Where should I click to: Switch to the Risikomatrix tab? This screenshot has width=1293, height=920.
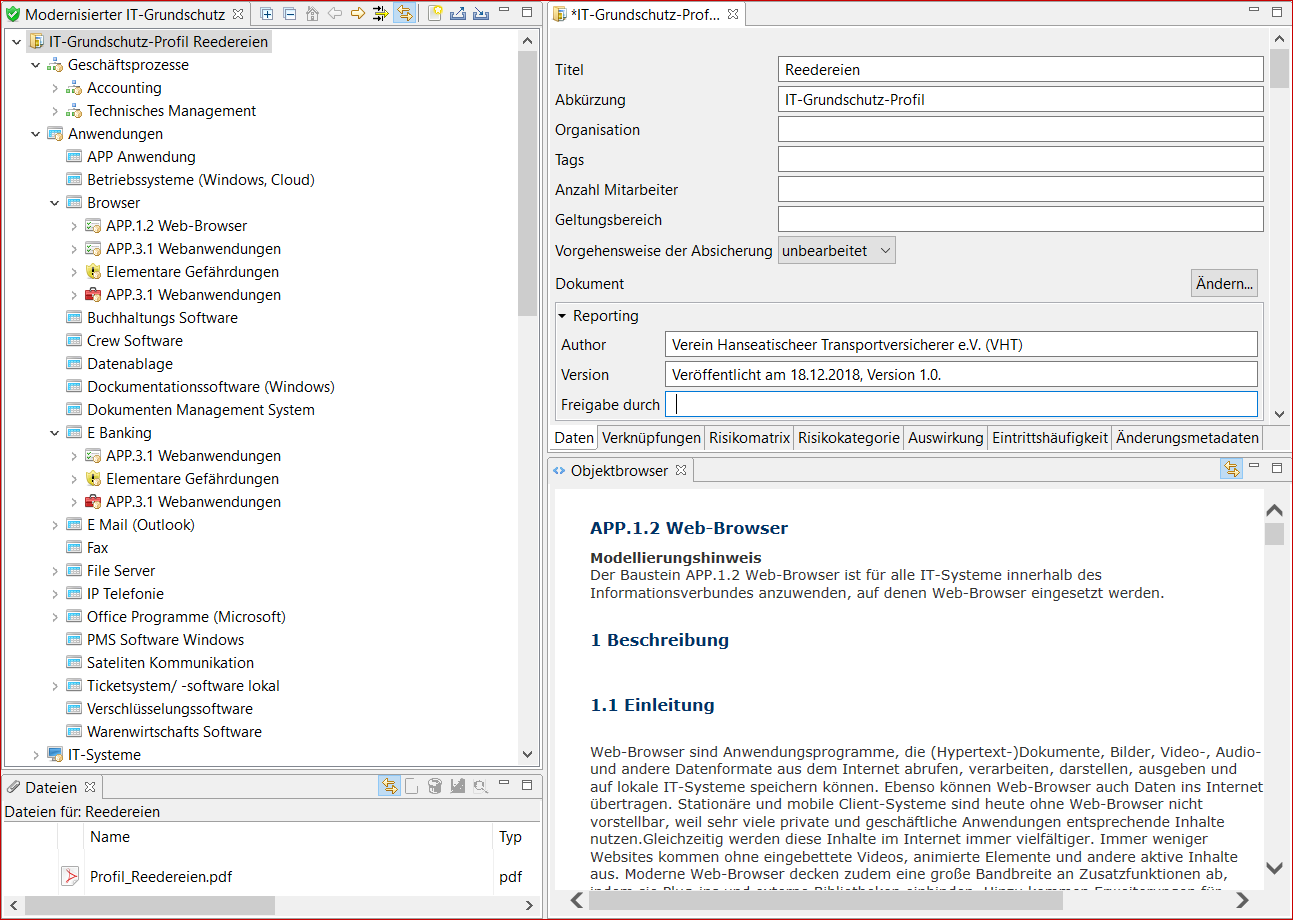tap(749, 438)
